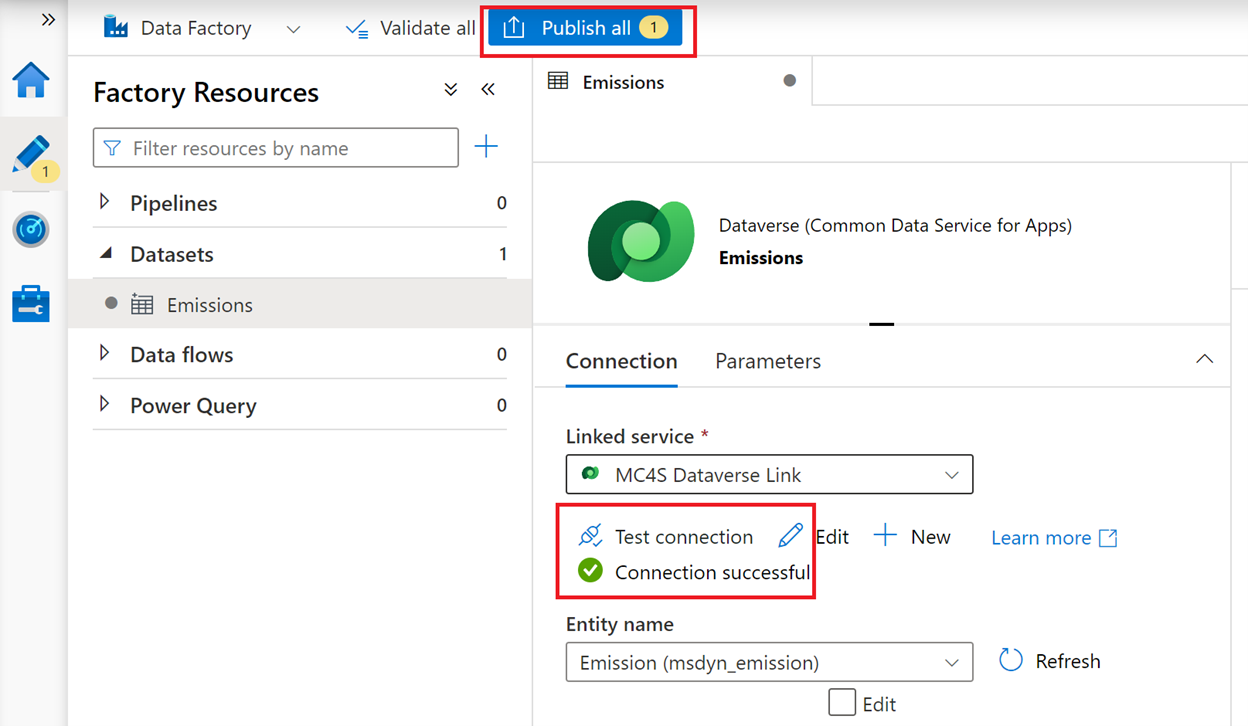
Task: Select the Connection tab
Action: point(622,361)
